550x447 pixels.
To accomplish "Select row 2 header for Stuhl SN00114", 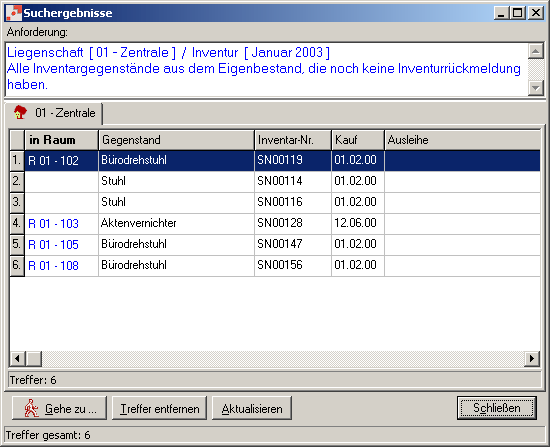I will [17, 181].
